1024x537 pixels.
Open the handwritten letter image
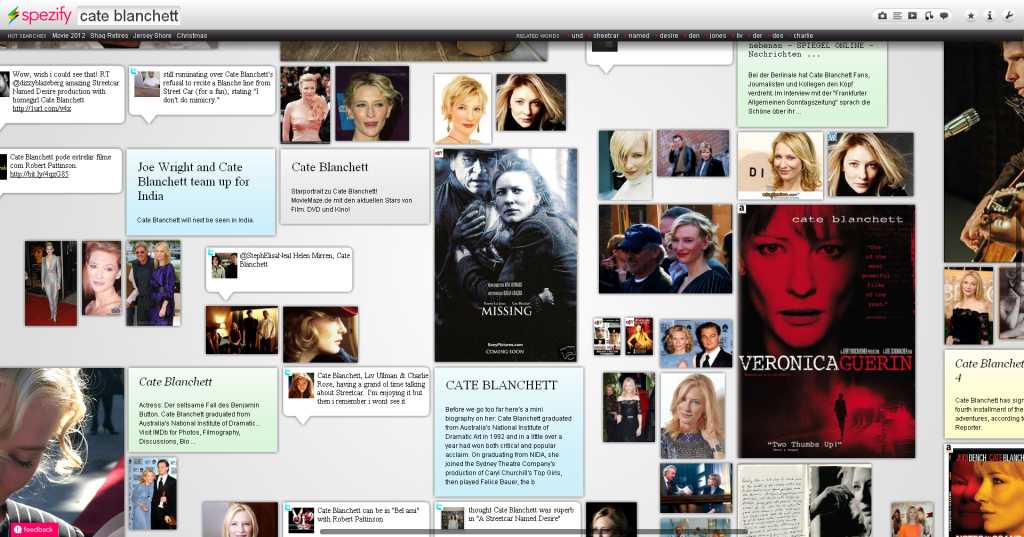(772, 500)
